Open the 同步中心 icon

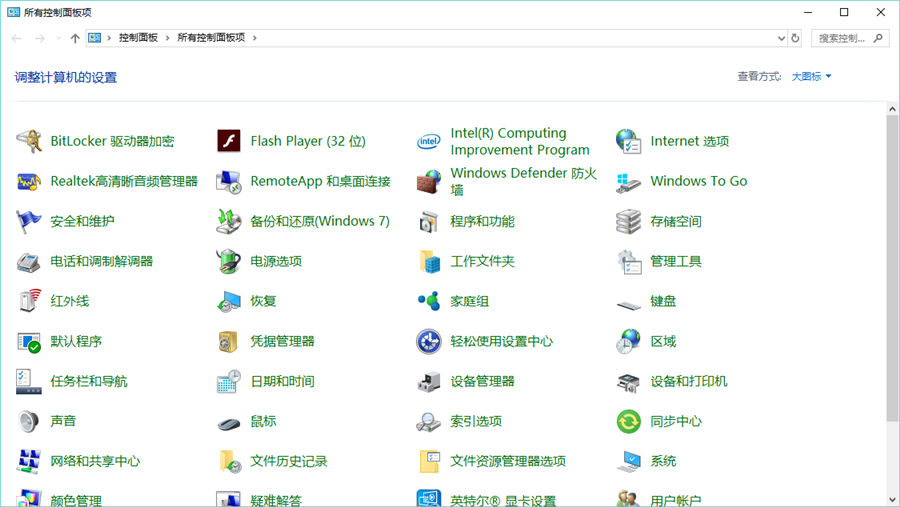(x=629, y=421)
